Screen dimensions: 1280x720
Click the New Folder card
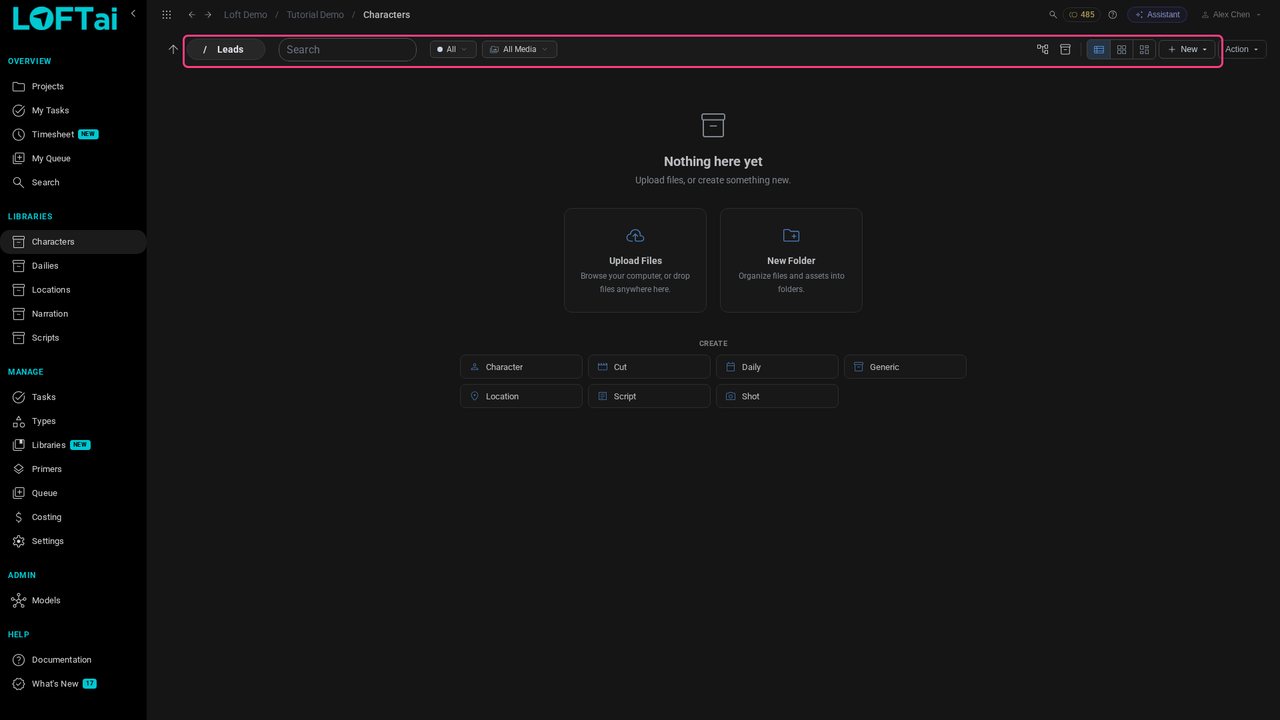(x=791, y=260)
